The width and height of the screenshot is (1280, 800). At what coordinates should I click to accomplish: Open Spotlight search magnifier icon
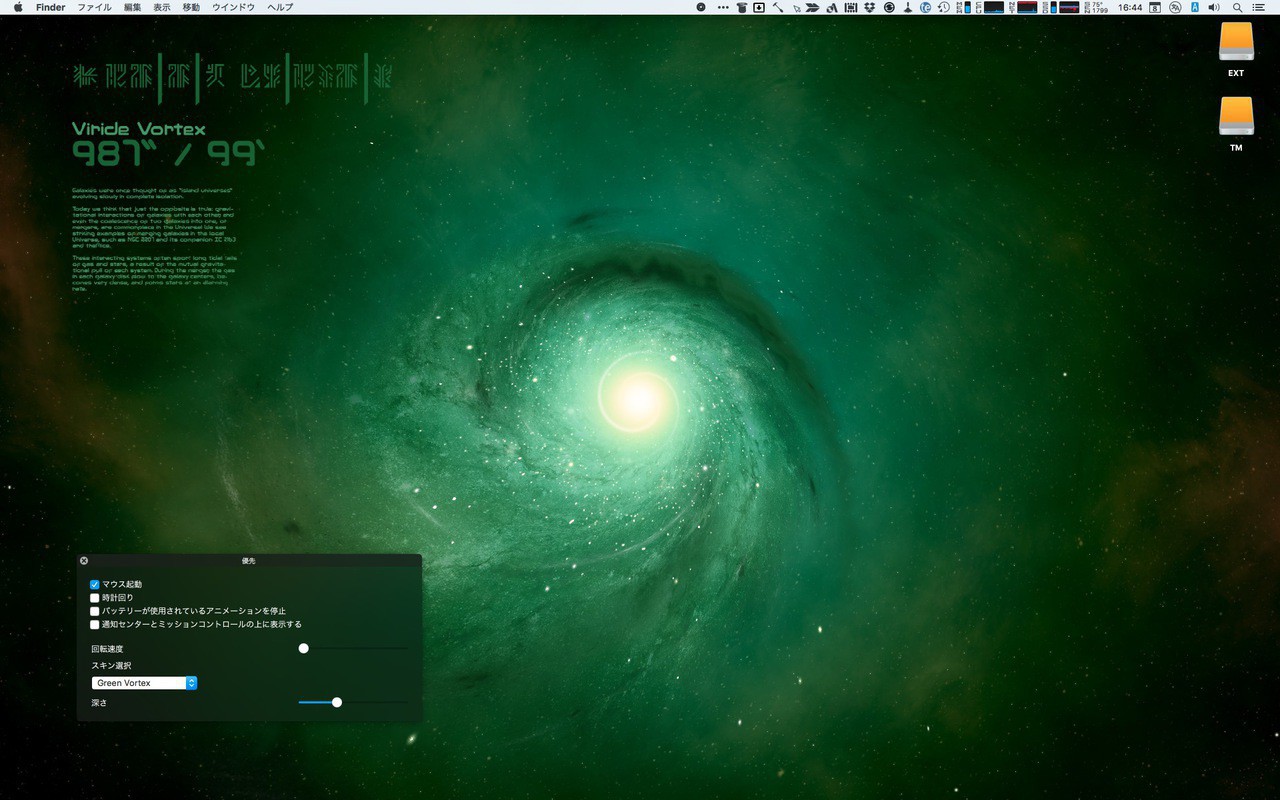1238,7
